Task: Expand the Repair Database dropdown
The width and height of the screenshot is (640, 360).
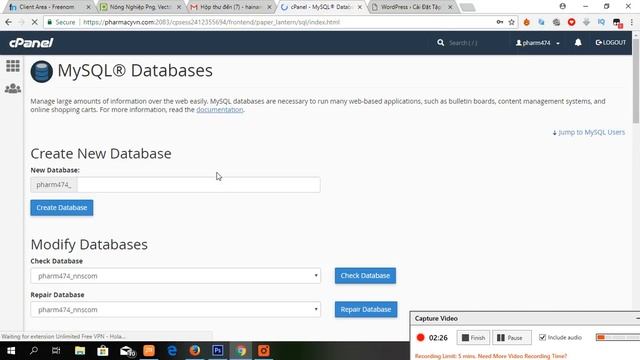Action: (x=176, y=309)
